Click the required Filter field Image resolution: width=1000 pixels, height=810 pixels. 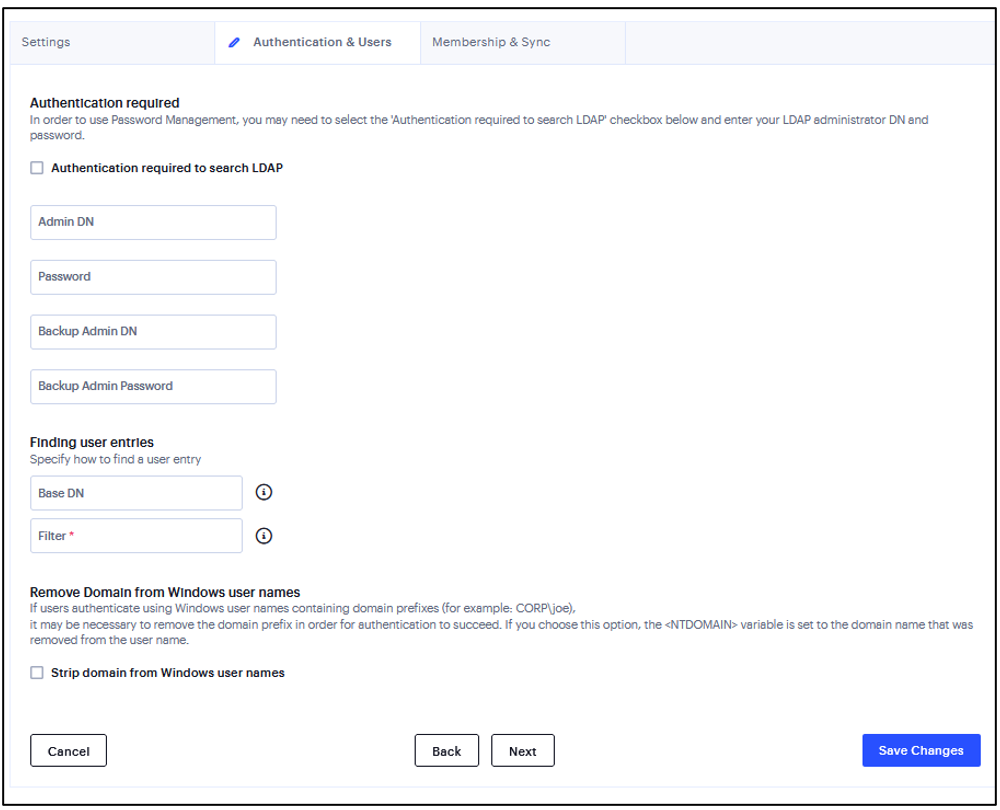pos(136,536)
